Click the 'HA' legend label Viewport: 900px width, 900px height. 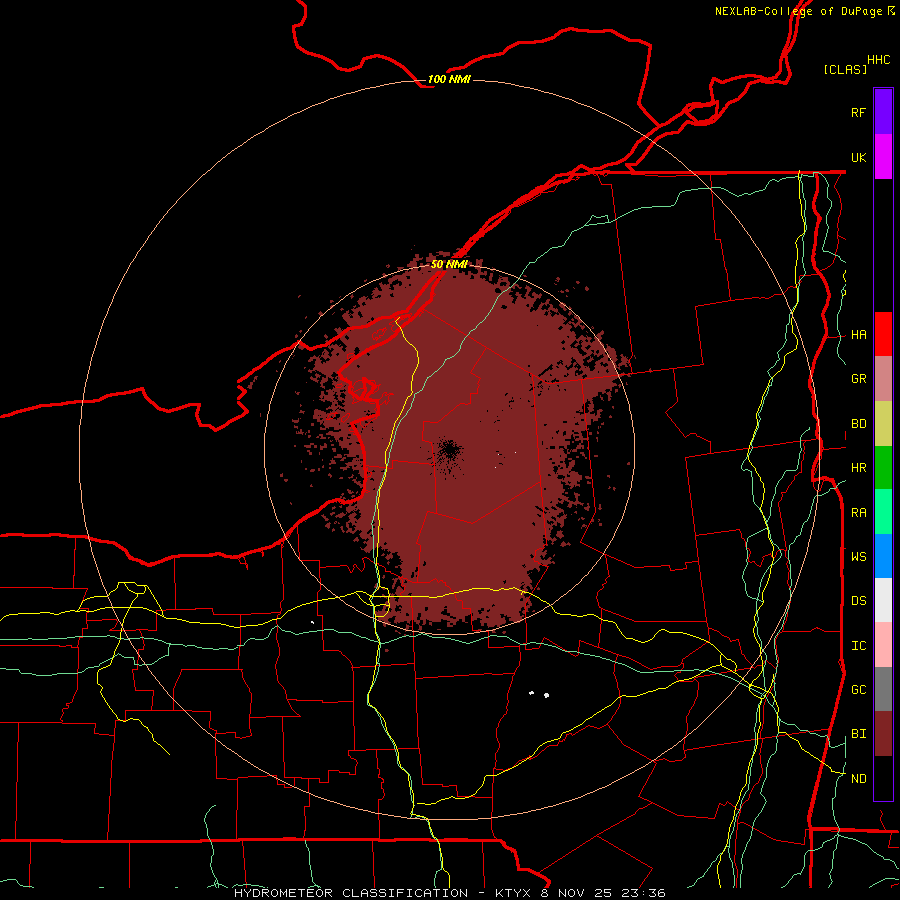[x=859, y=335]
